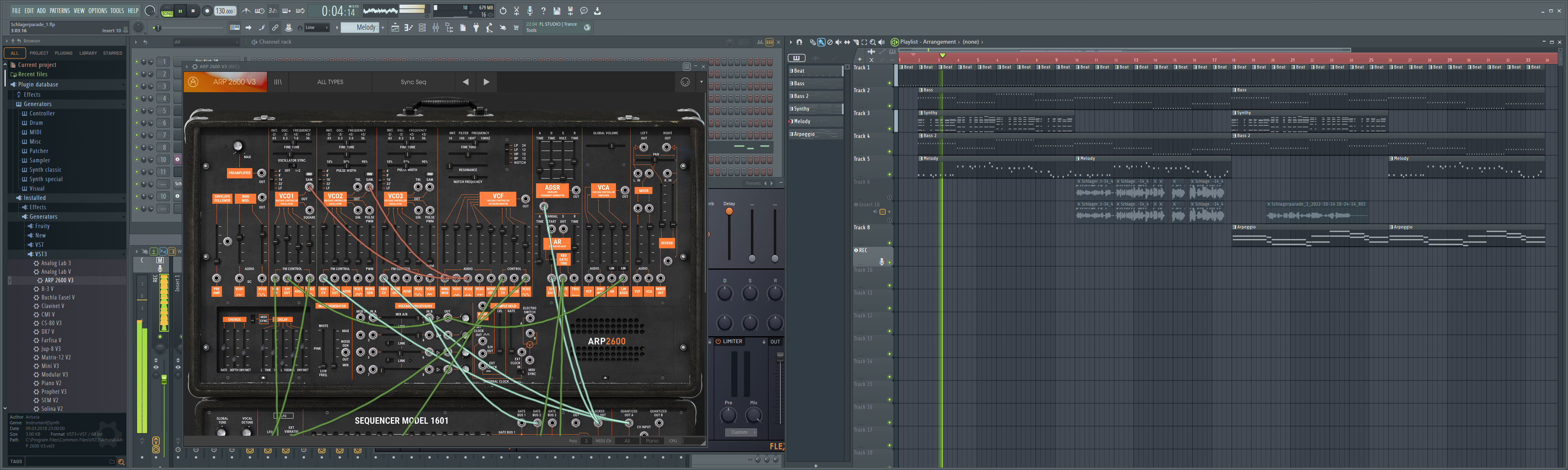Add new pattern with plus button
The image size is (1568, 470).
(x=383, y=27)
